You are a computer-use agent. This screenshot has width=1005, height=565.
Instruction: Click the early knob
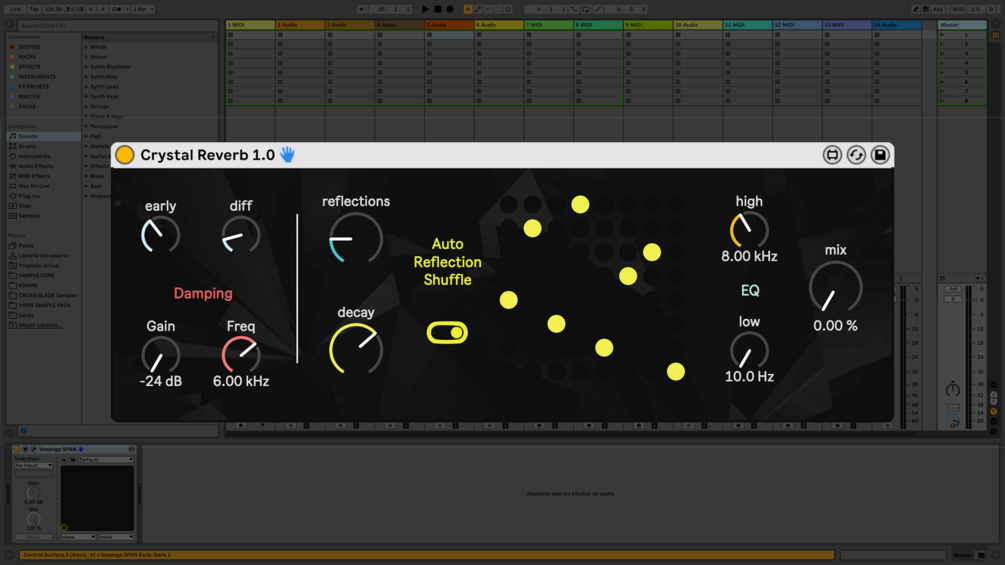[x=160, y=235]
